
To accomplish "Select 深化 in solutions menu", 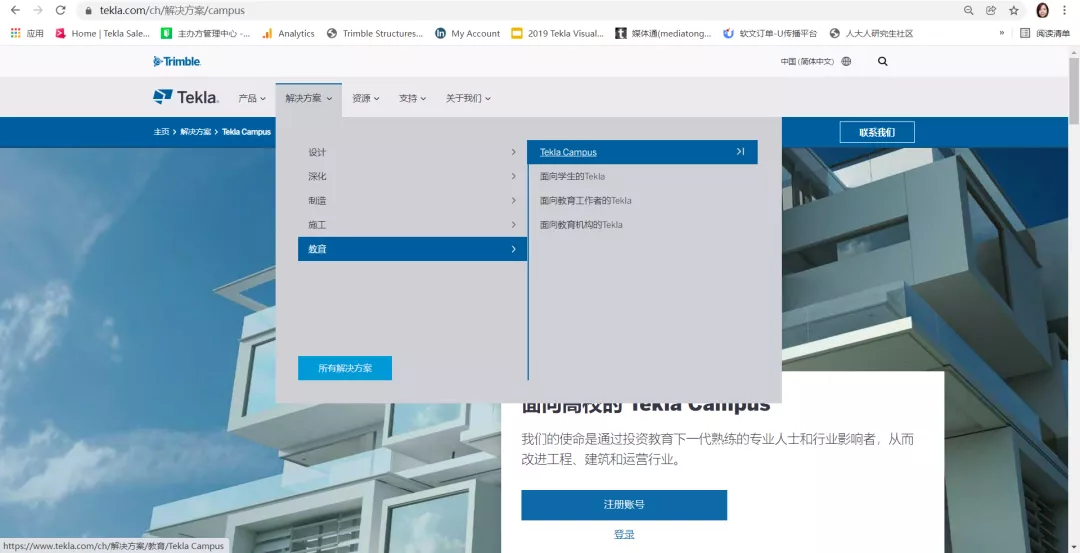I will 412,176.
